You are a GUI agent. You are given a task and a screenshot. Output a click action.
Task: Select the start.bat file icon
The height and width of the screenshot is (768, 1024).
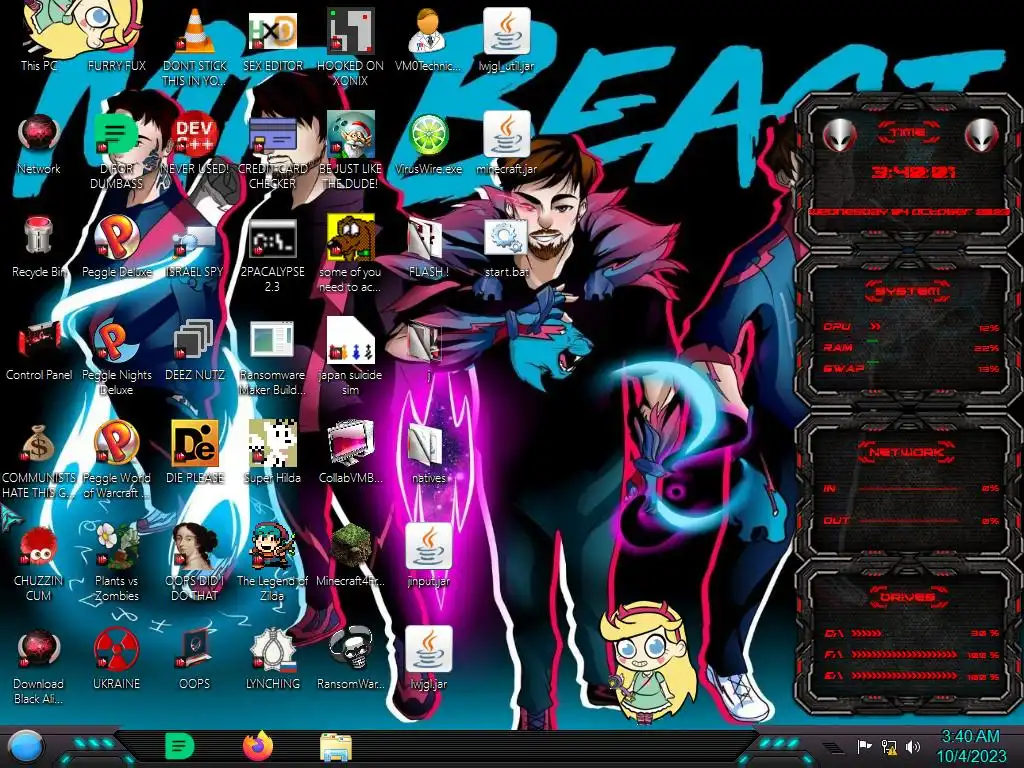click(507, 238)
